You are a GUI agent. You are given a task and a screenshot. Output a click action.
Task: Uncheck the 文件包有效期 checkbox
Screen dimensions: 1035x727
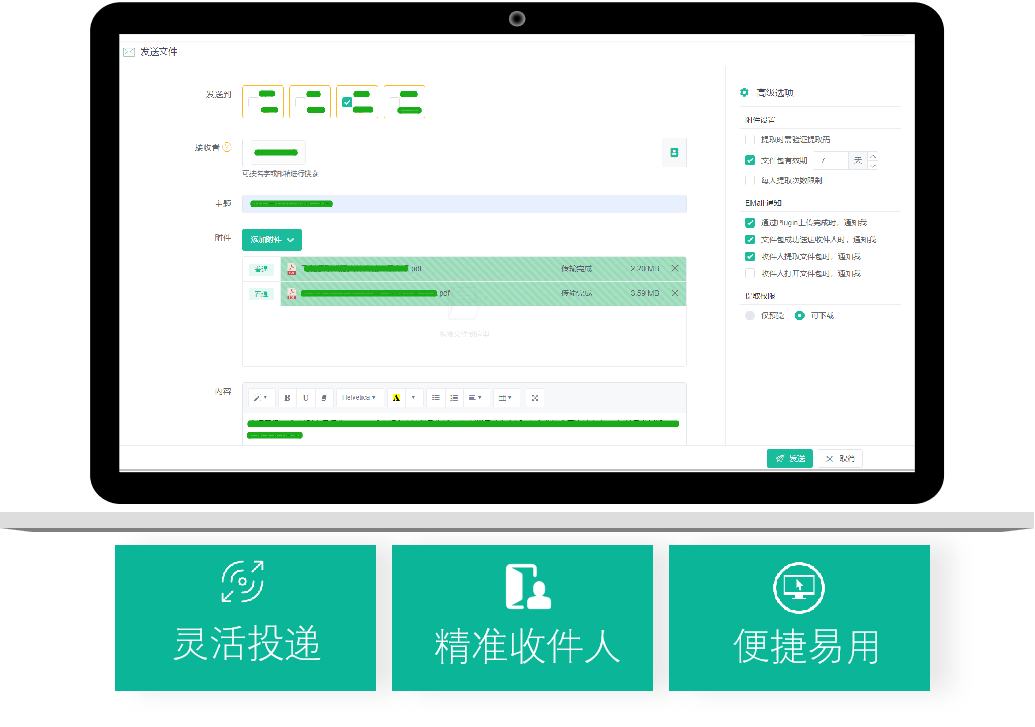(749, 159)
